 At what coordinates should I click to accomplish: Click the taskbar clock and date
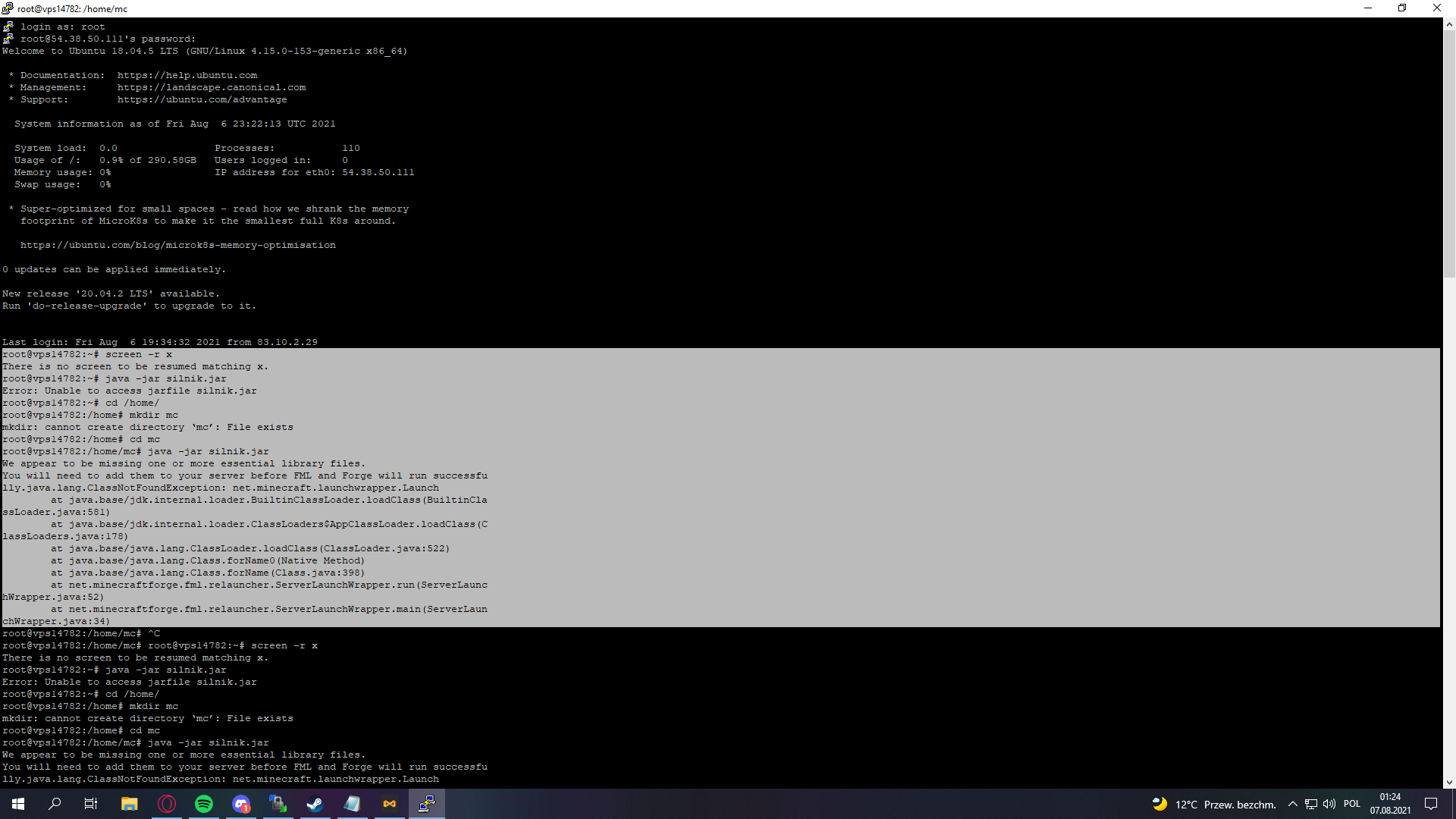tap(1390, 804)
